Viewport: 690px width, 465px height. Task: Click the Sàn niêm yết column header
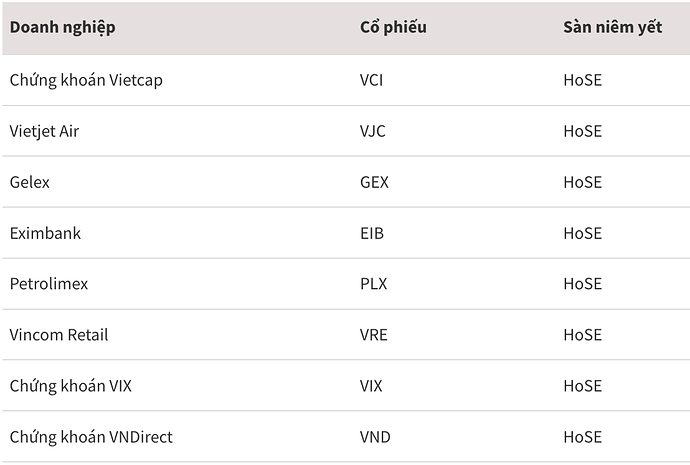click(612, 27)
